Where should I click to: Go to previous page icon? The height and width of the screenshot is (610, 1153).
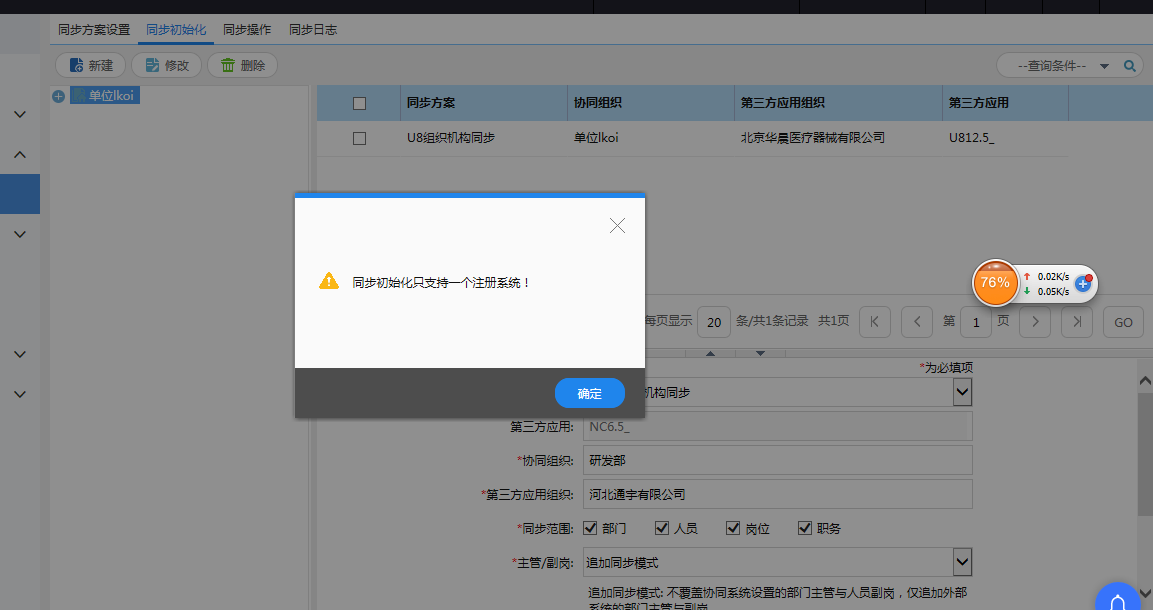917,322
